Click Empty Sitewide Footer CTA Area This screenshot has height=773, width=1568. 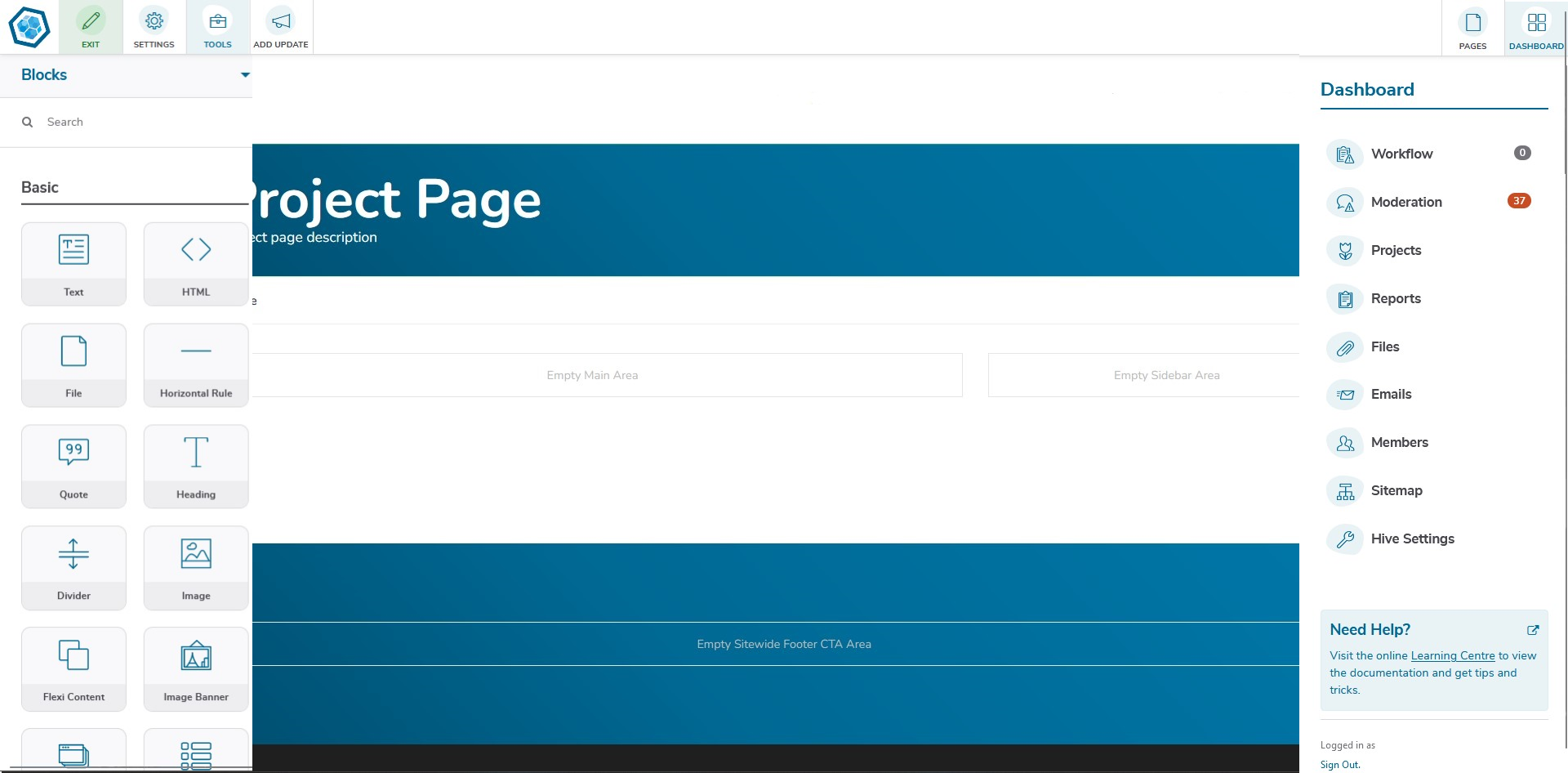point(776,644)
